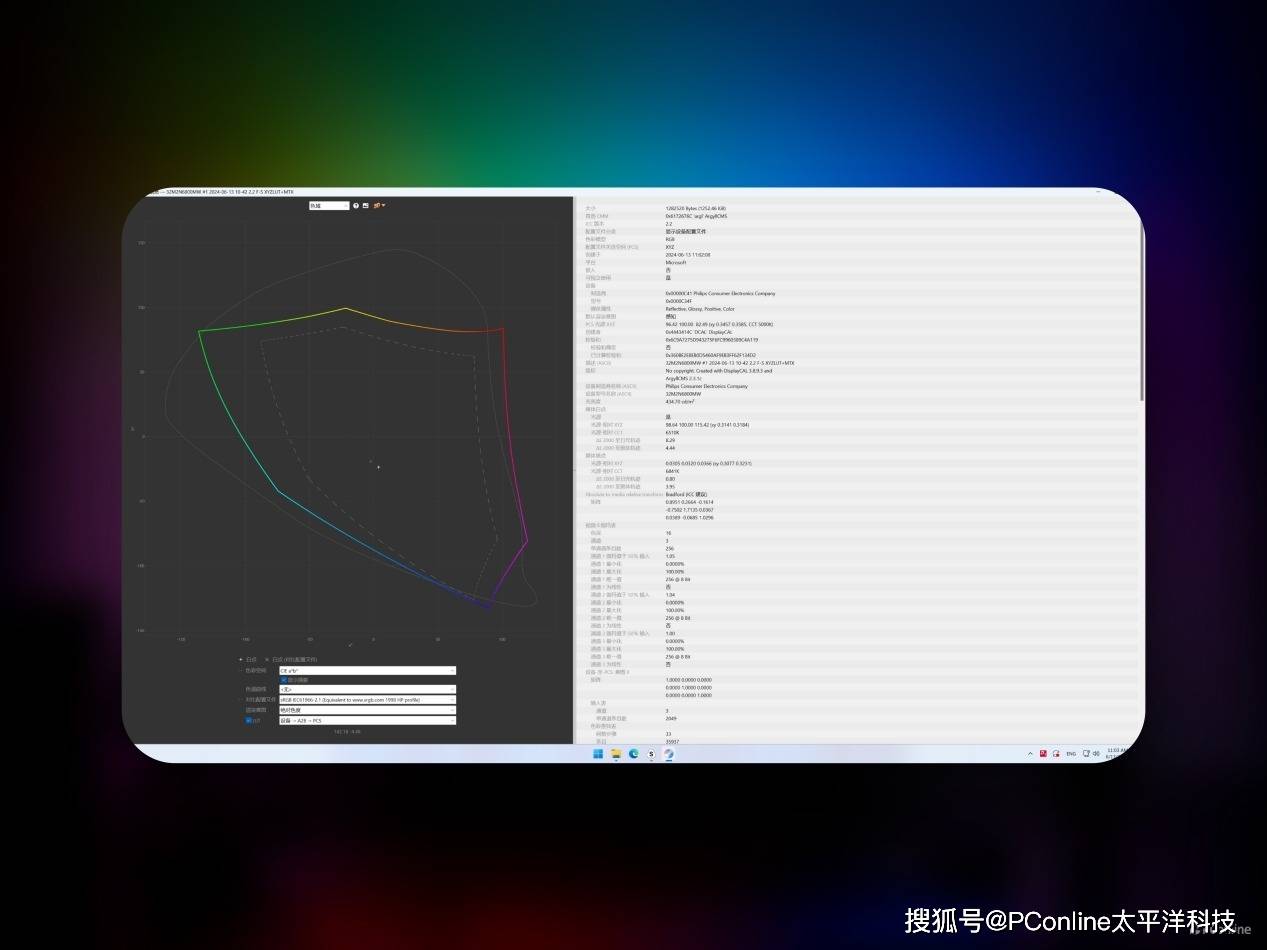This screenshot has height=950, width=1267.
Task: Open the Windows Start menu
Action: pyautogui.click(x=598, y=753)
